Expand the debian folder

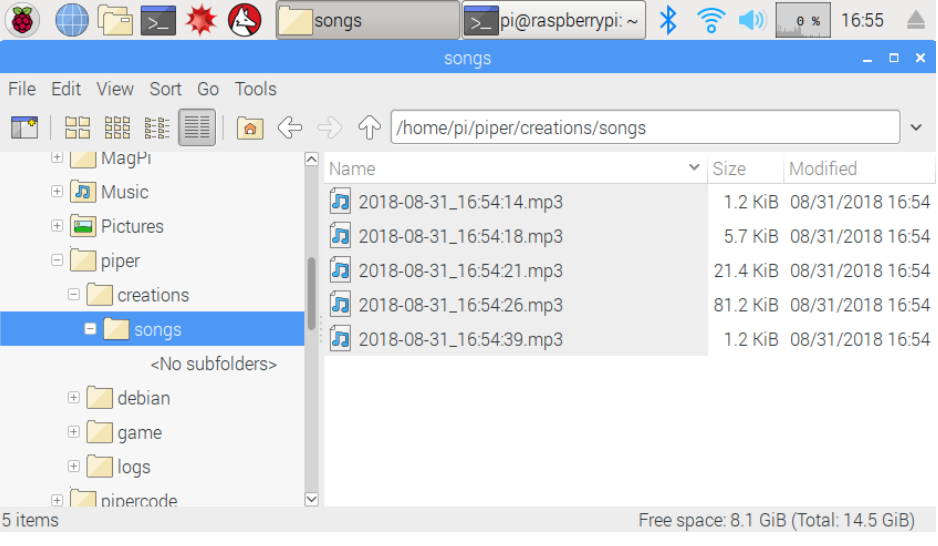click(74, 397)
